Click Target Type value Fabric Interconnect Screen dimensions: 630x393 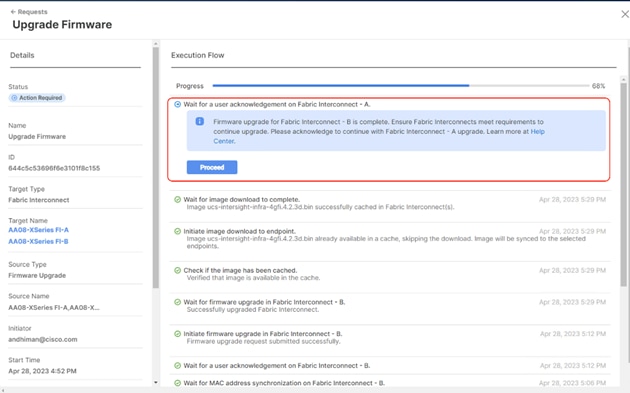tap(39, 200)
